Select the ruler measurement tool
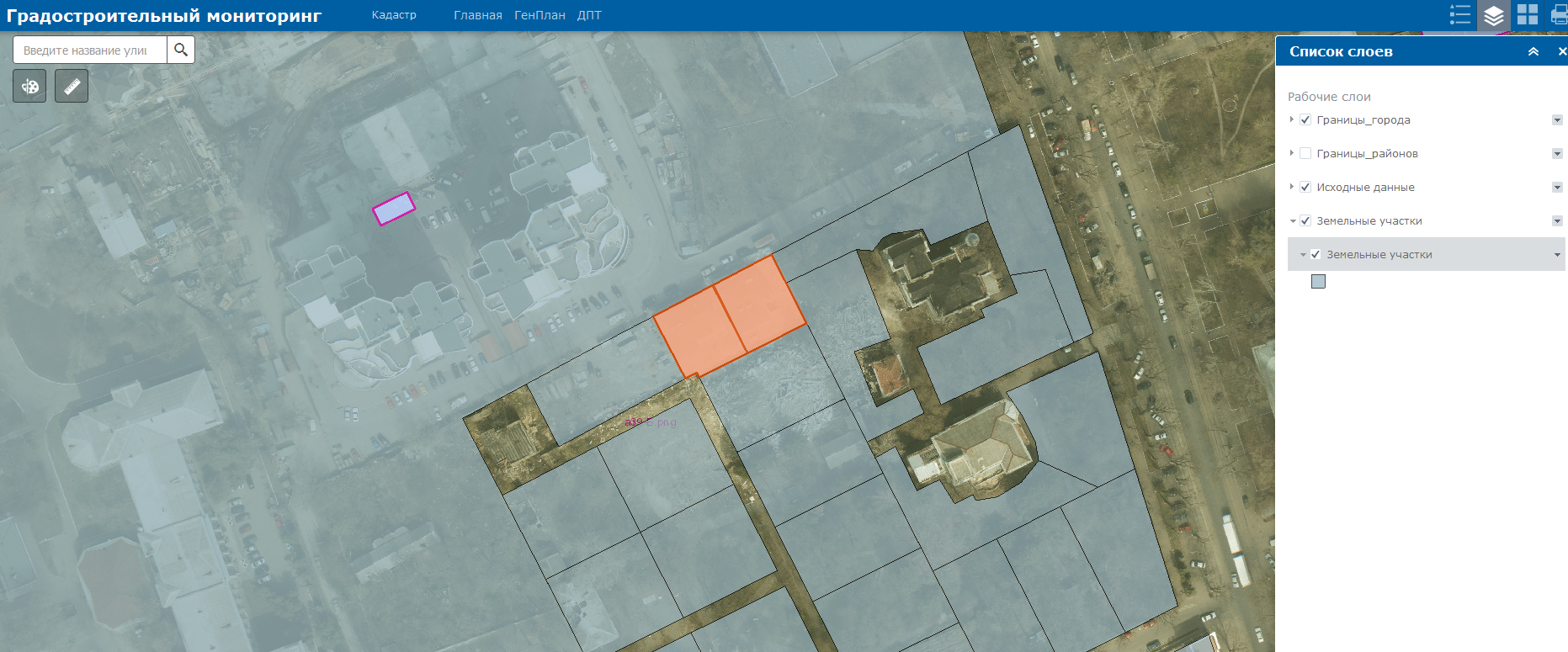1568x652 pixels. click(x=72, y=86)
